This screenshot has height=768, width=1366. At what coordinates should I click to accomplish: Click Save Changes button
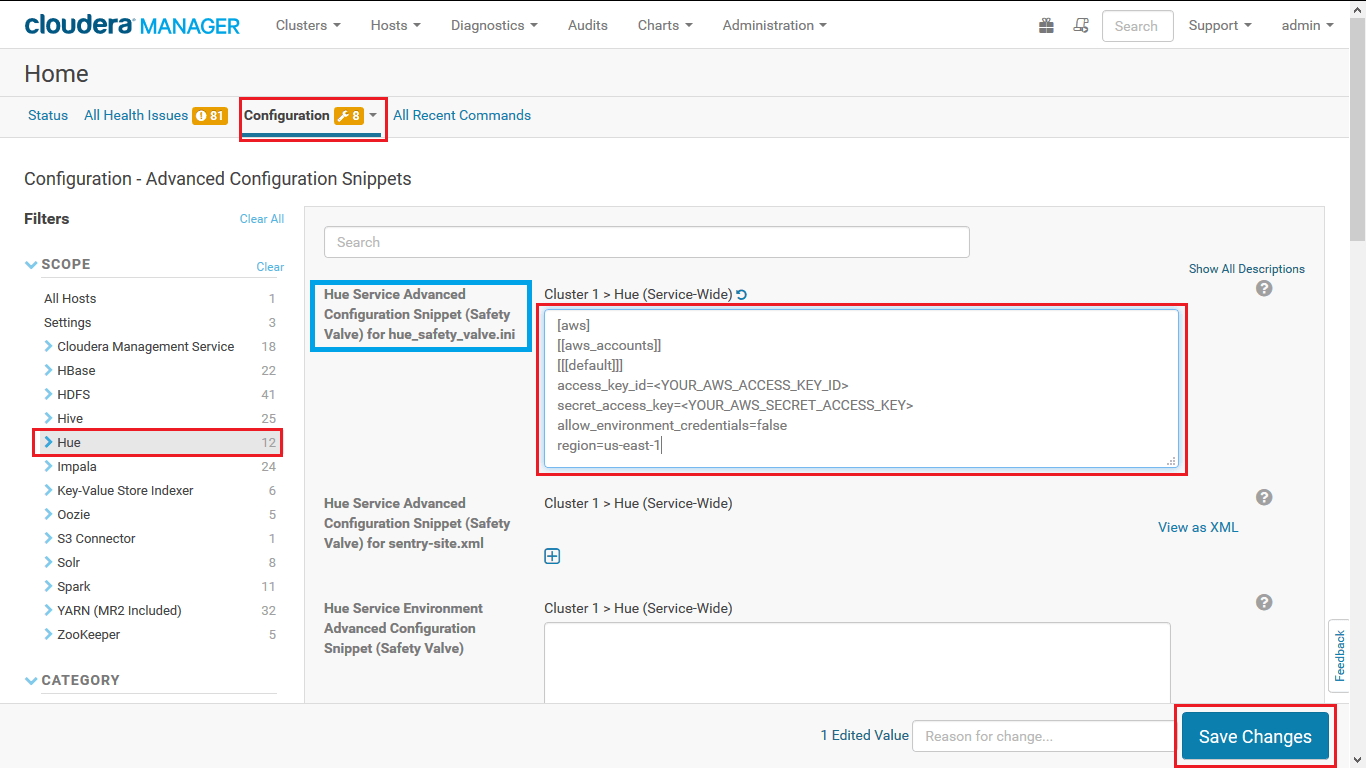1255,737
